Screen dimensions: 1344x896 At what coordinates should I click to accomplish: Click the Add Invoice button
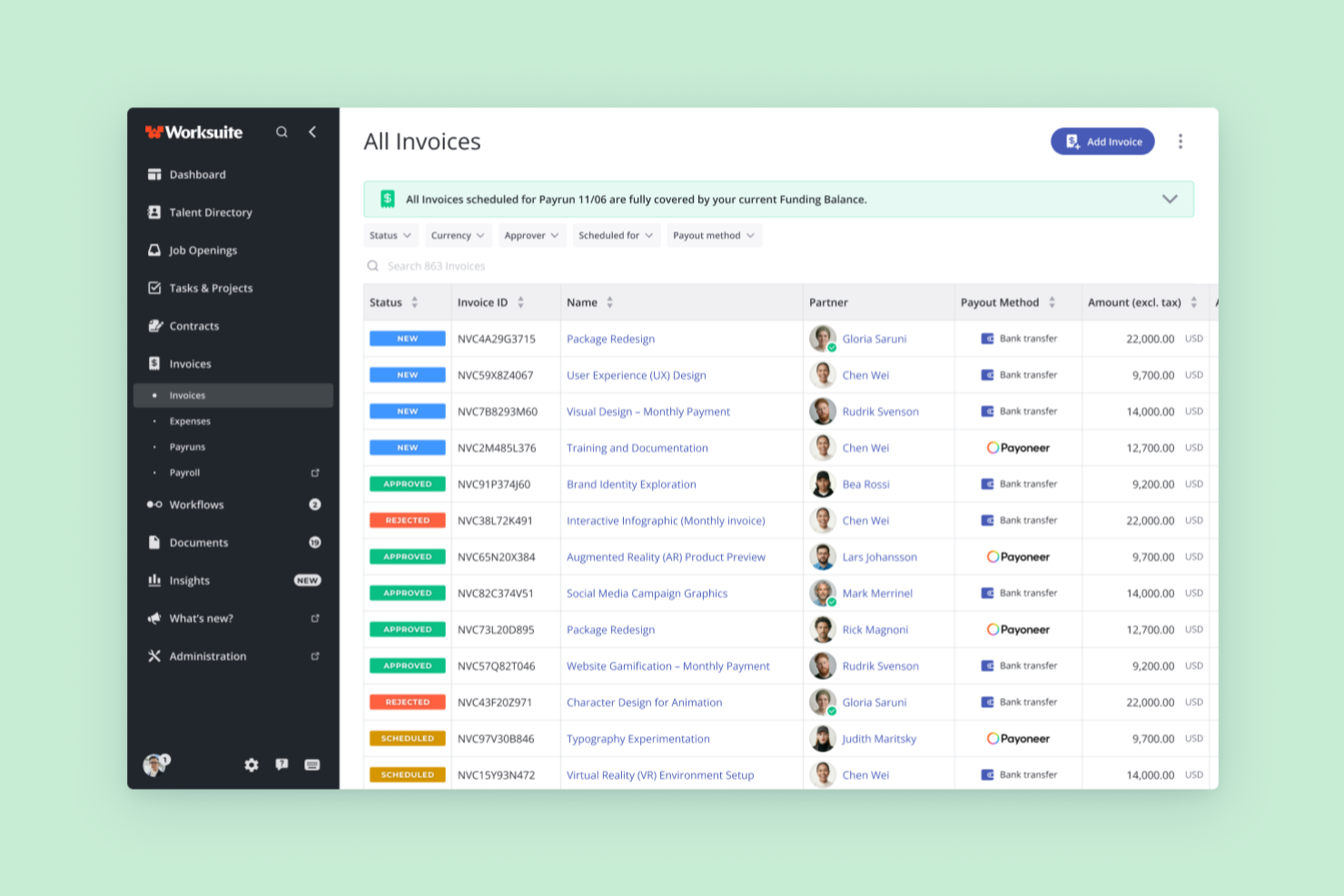tap(1102, 142)
